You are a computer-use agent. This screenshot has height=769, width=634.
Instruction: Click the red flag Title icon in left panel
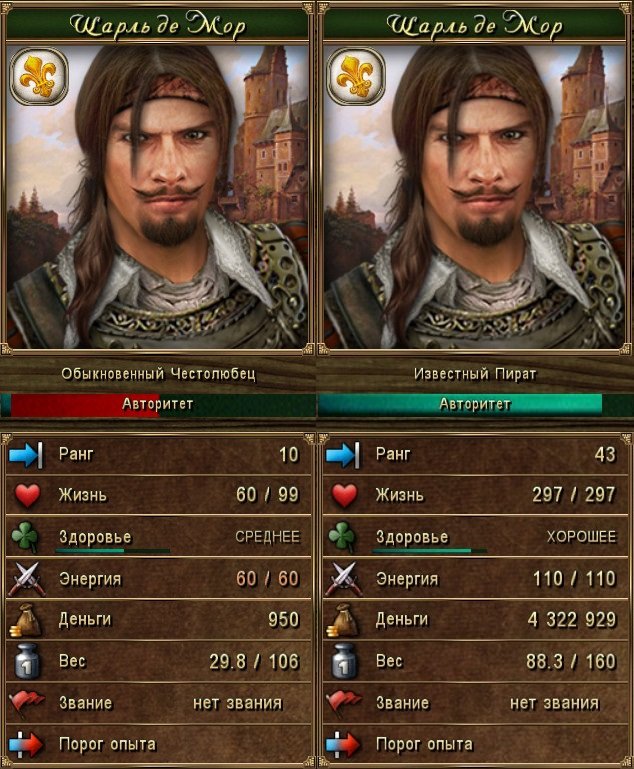point(25,703)
